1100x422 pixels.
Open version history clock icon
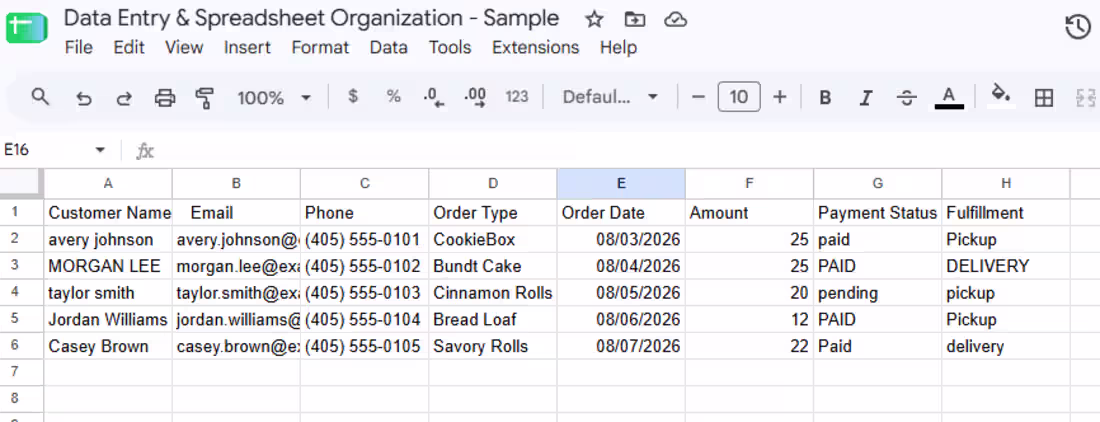[1078, 27]
